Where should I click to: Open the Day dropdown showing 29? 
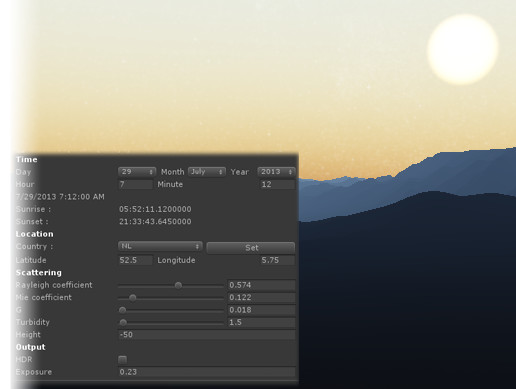coord(137,172)
